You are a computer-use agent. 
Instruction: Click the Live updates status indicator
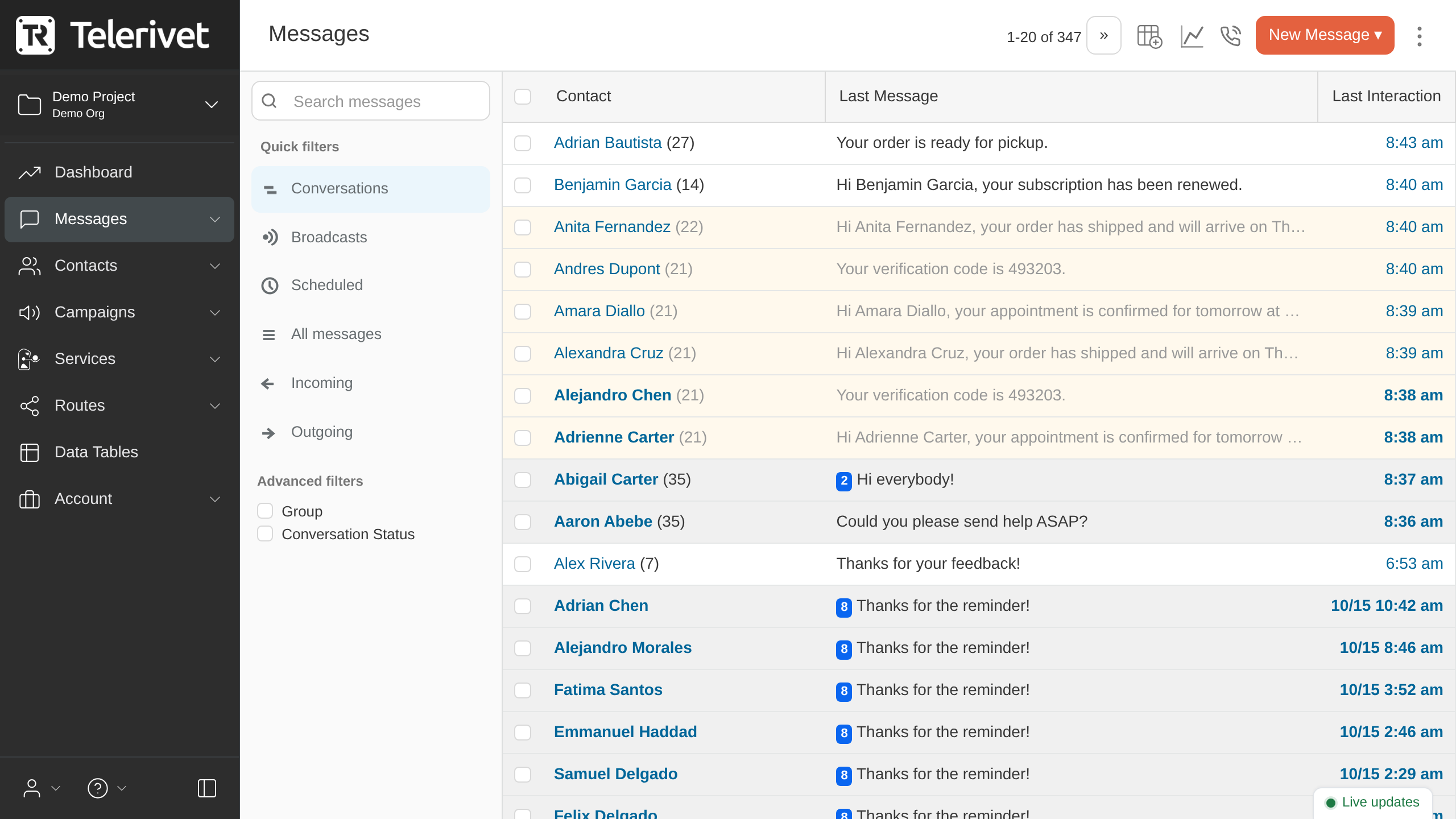pyautogui.click(x=1372, y=803)
